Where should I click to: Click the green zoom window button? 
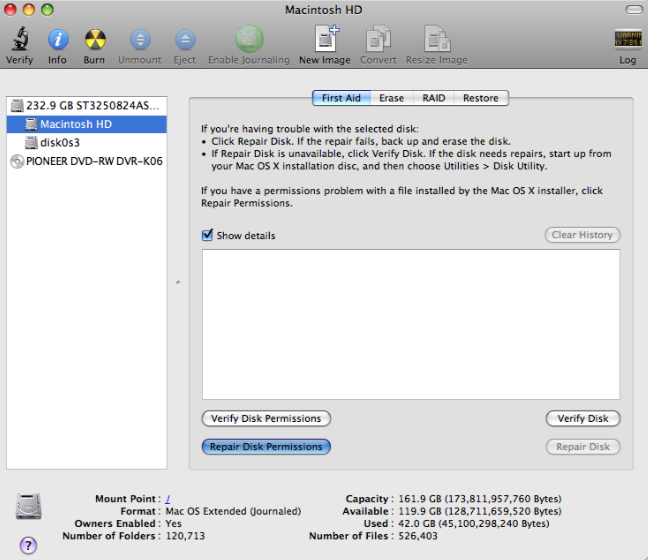coord(48,10)
